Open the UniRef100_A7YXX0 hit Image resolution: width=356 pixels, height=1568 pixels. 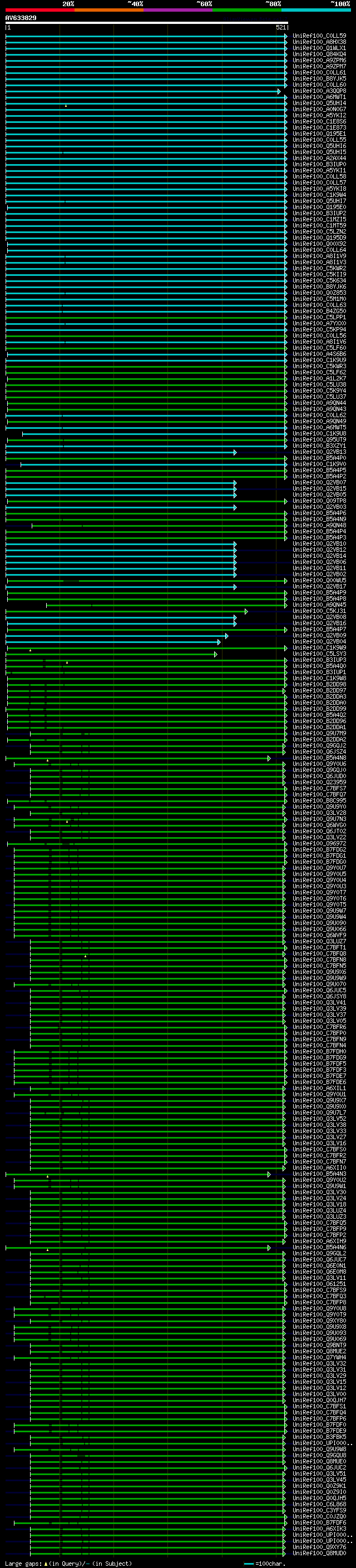[x=319, y=323]
